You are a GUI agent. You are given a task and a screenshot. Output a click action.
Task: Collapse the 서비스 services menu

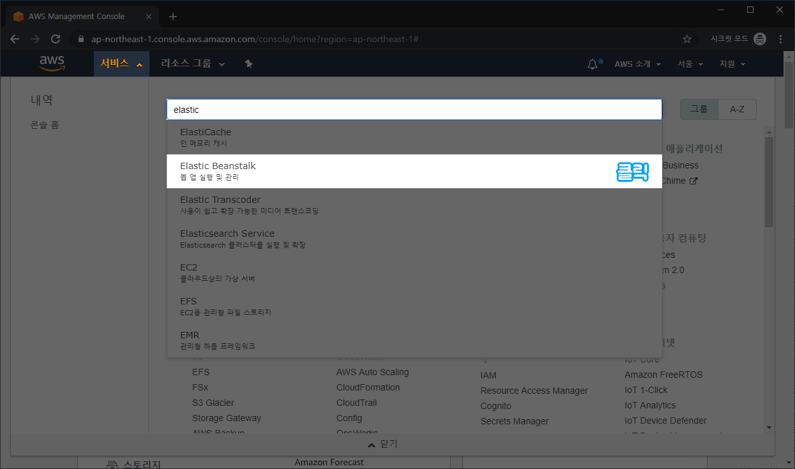pyautogui.click(x=121, y=63)
